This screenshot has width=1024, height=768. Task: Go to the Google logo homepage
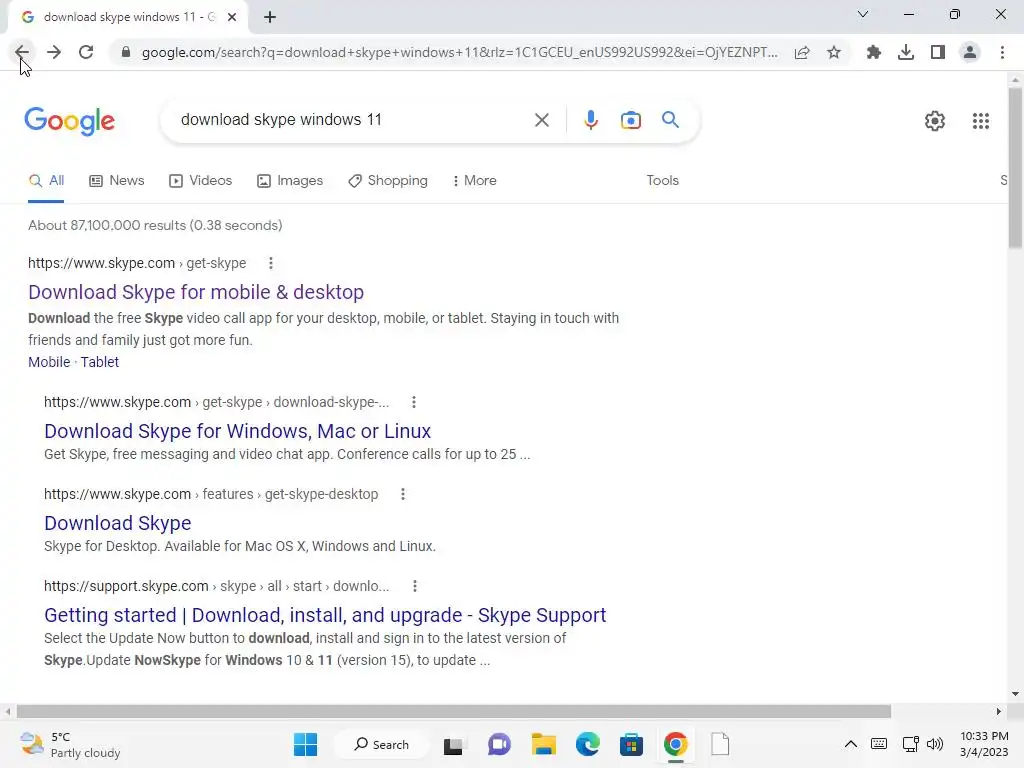click(70, 121)
